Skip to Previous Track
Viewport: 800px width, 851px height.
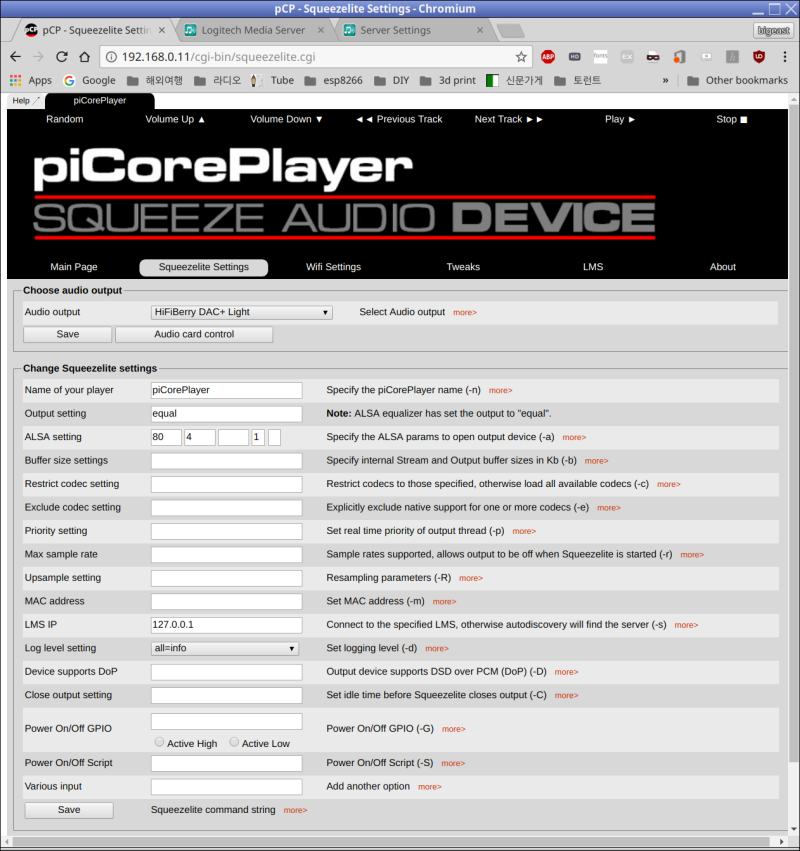399,119
